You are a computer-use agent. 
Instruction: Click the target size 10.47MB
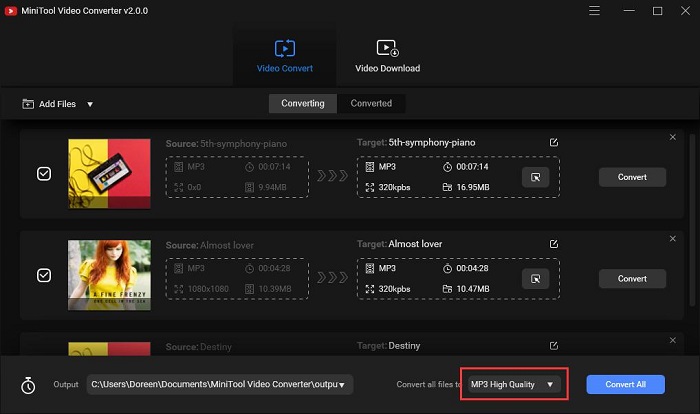click(x=473, y=289)
